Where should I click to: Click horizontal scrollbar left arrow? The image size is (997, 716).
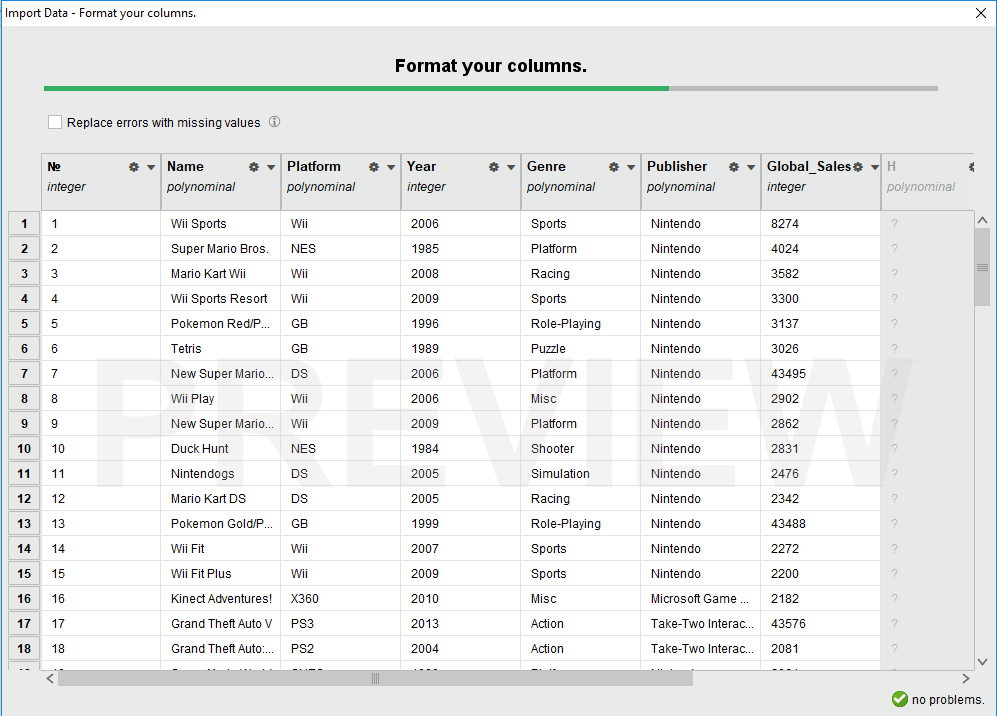(50, 678)
